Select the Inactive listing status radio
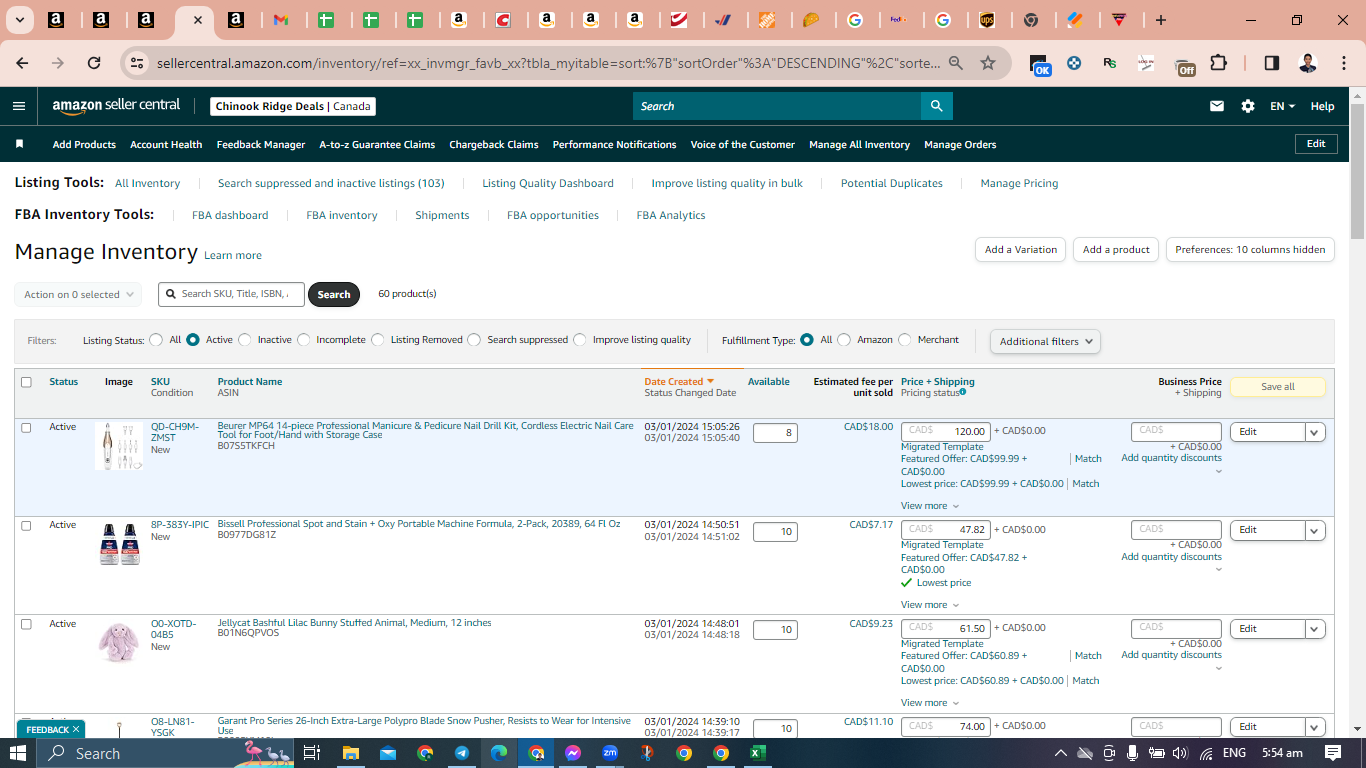 click(x=244, y=340)
